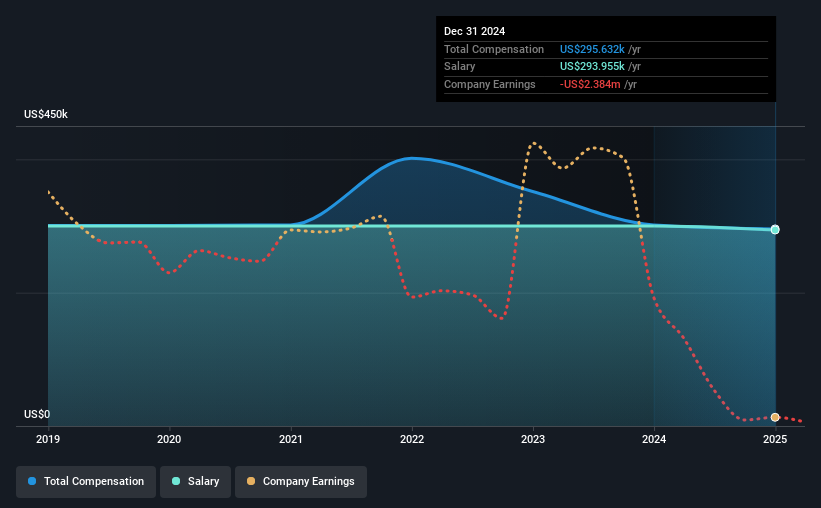Click the -US$2.384m company earnings value
821x508 pixels.
(x=590, y=84)
